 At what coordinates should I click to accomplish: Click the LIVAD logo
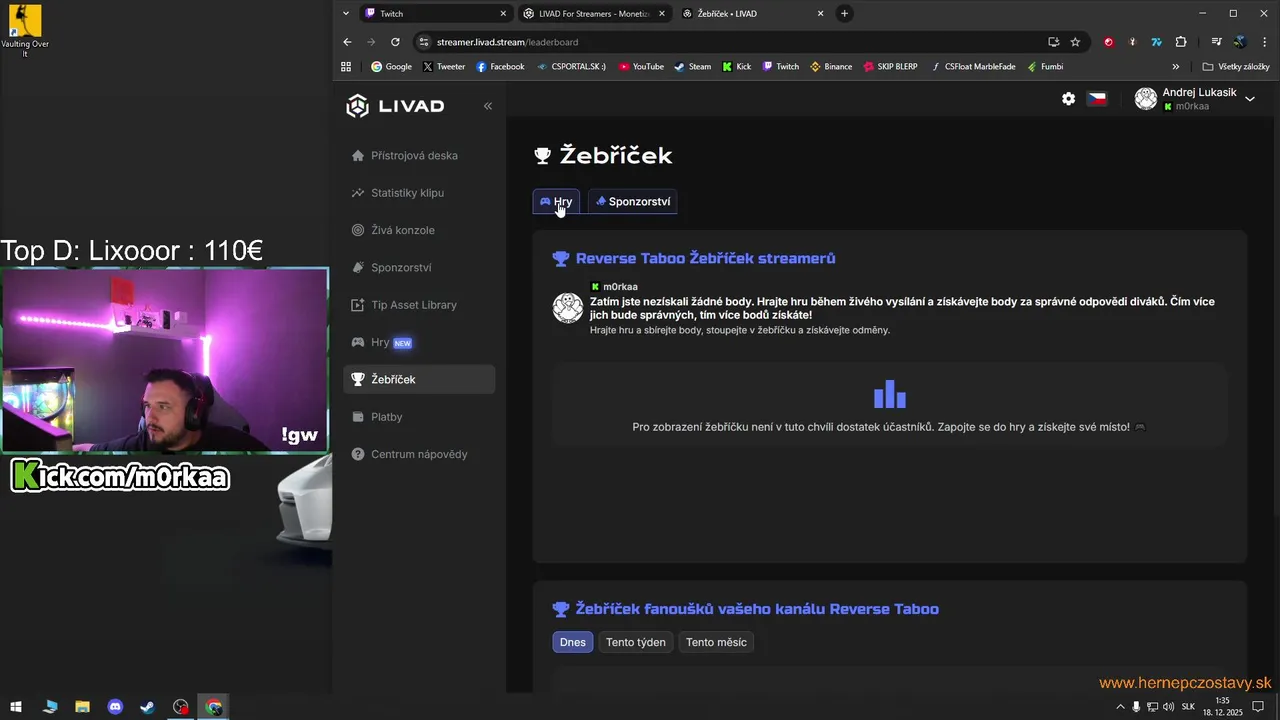395,106
